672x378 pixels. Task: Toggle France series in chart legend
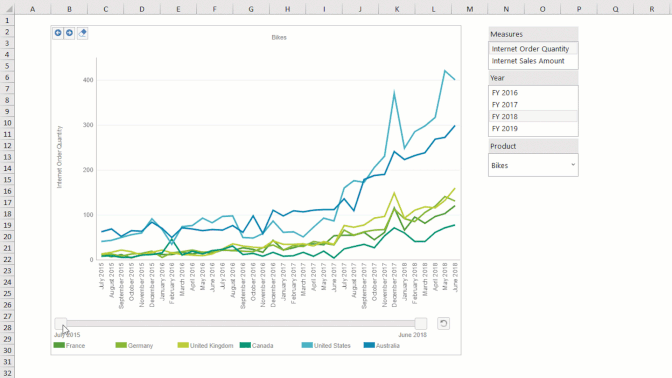click(x=69, y=345)
